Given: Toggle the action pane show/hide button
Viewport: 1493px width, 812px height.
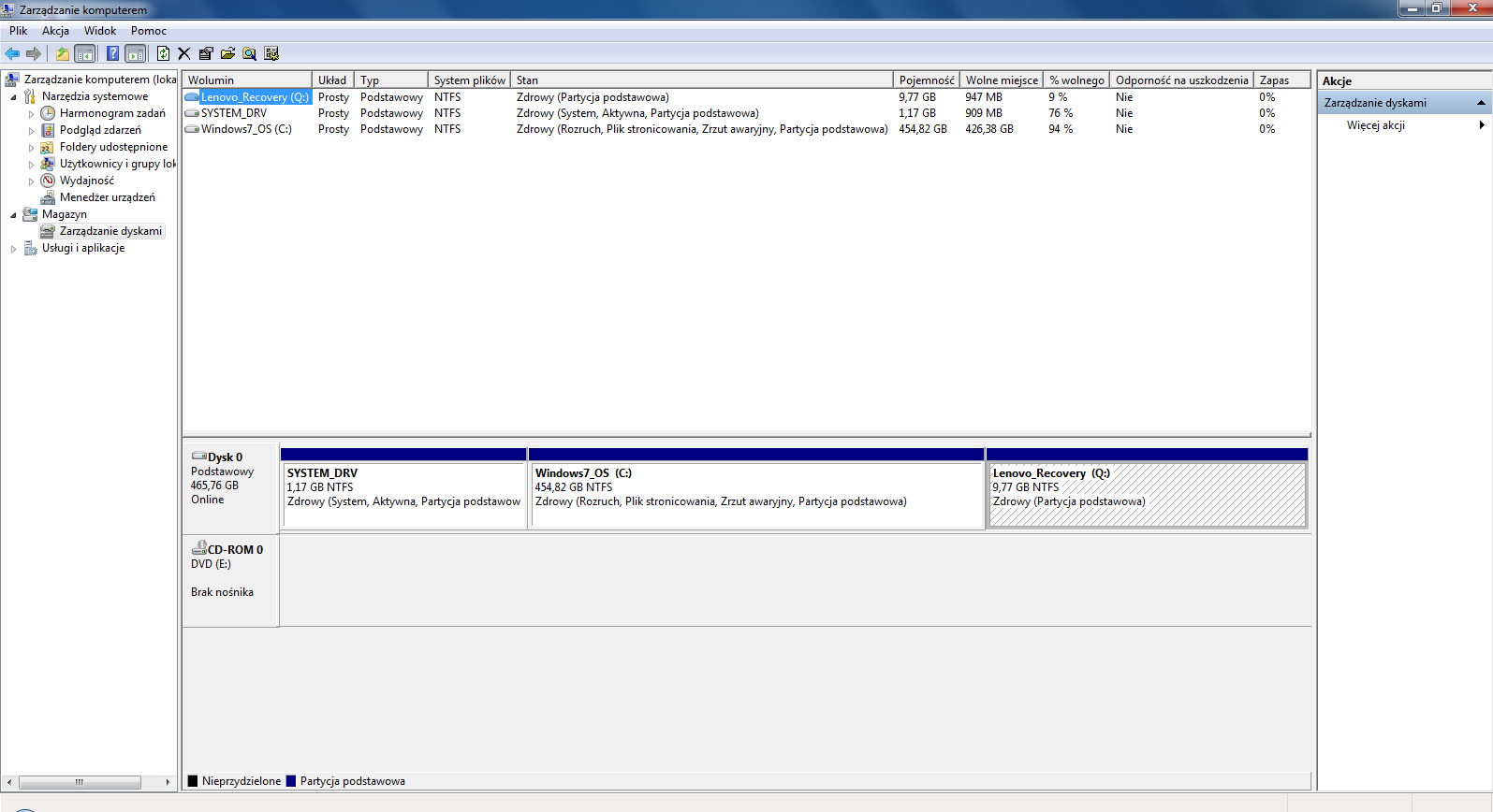Looking at the screenshot, I should pyautogui.click(x=136, y=54).
